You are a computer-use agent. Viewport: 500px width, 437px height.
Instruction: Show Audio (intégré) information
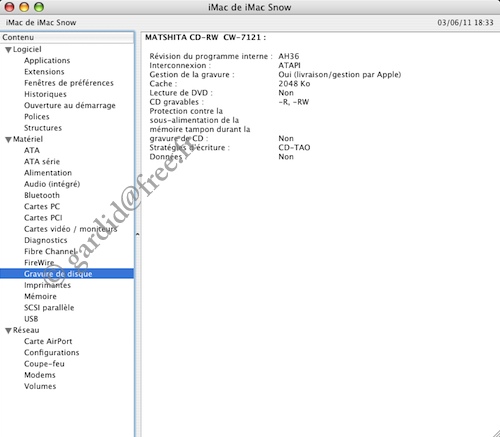[x=52, y=184]
